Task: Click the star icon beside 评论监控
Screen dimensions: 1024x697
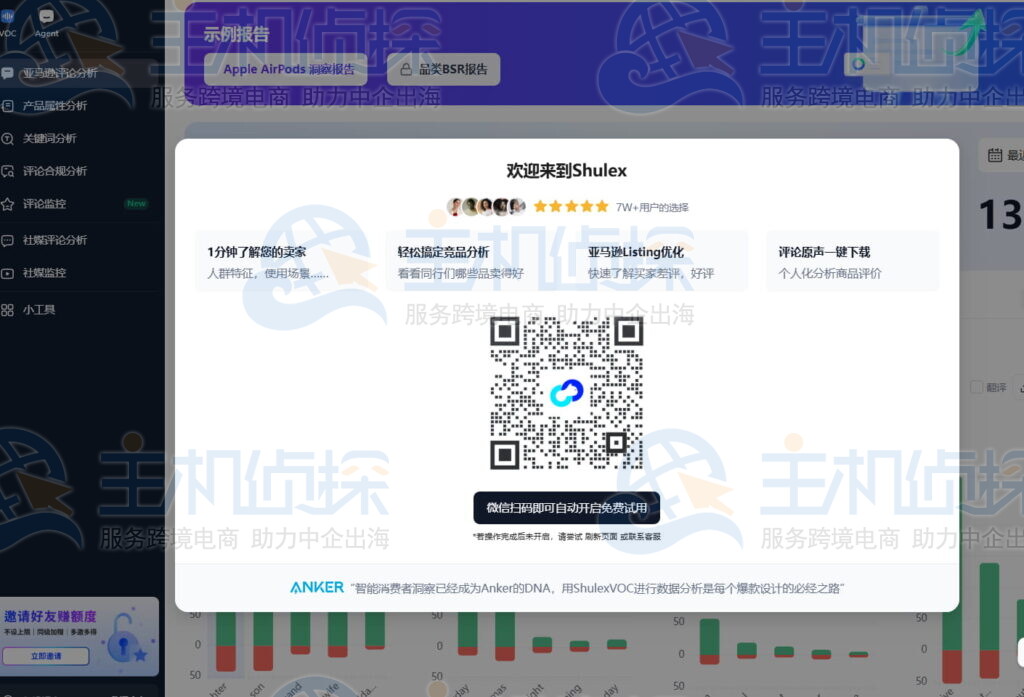Action: pyautogui.click(x=8, y=204)
